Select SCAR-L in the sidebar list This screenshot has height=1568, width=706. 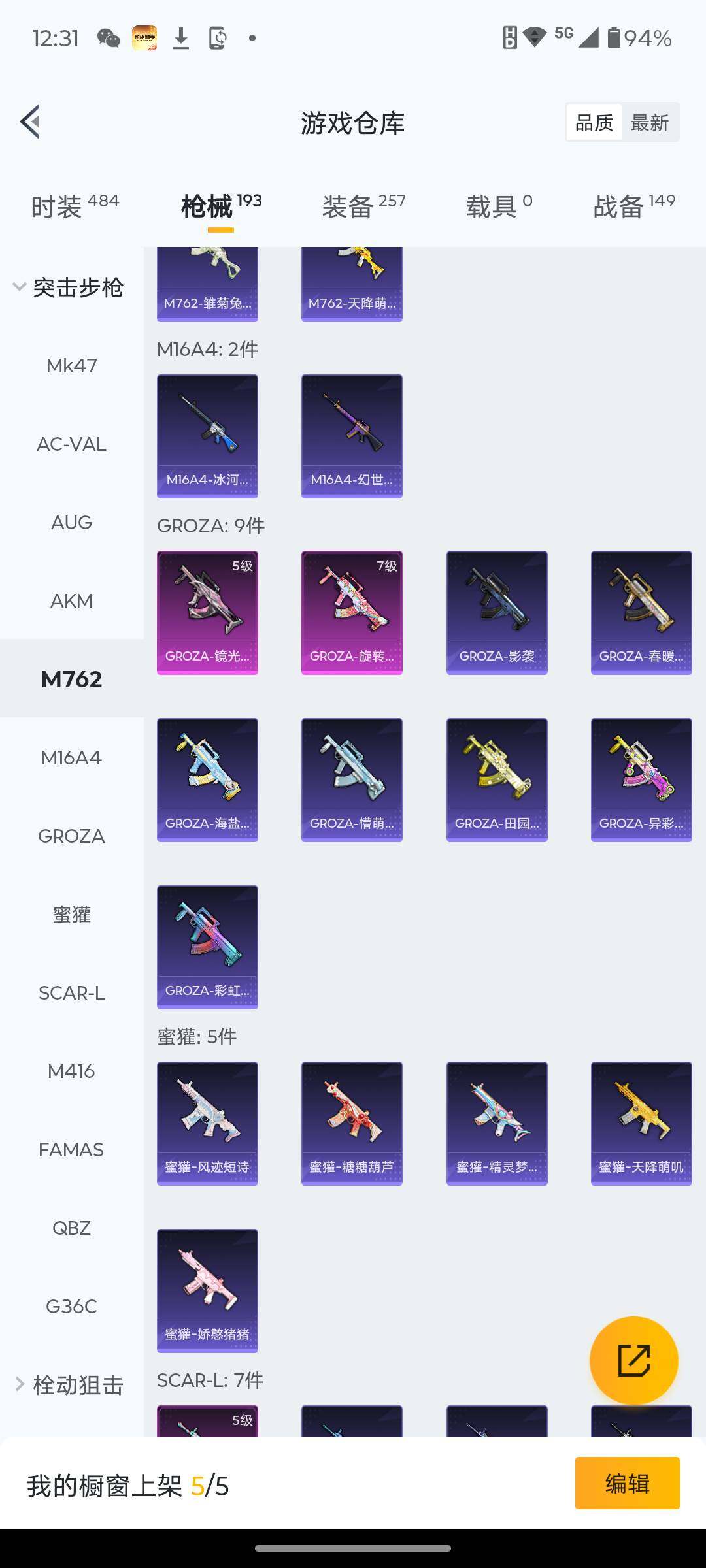coord(72,992)
